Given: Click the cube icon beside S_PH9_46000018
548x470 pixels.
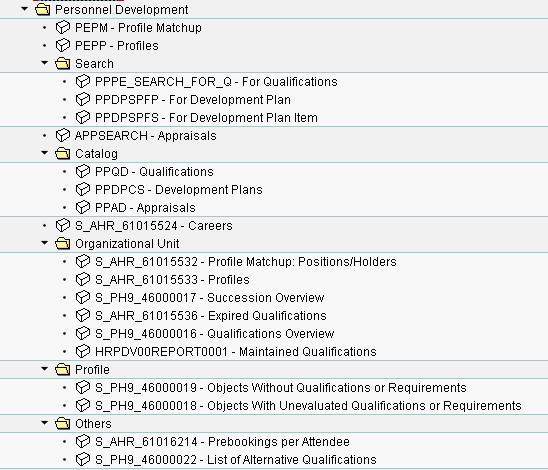Looking at the screenshot, I should click(x=83, y=405).
